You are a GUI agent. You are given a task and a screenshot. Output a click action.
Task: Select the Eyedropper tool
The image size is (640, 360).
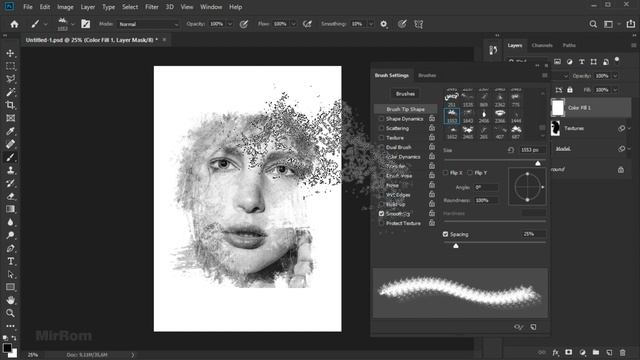pos(10,131)
